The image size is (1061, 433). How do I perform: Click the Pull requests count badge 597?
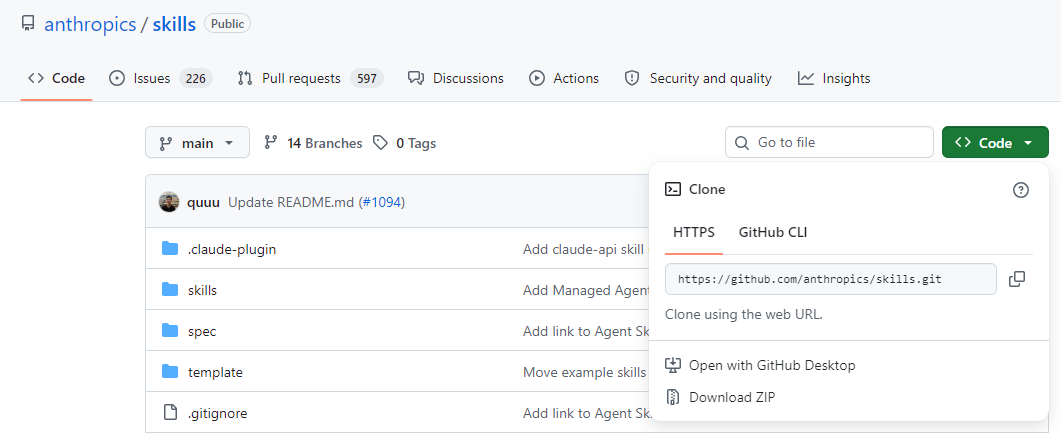pos(367,78)
